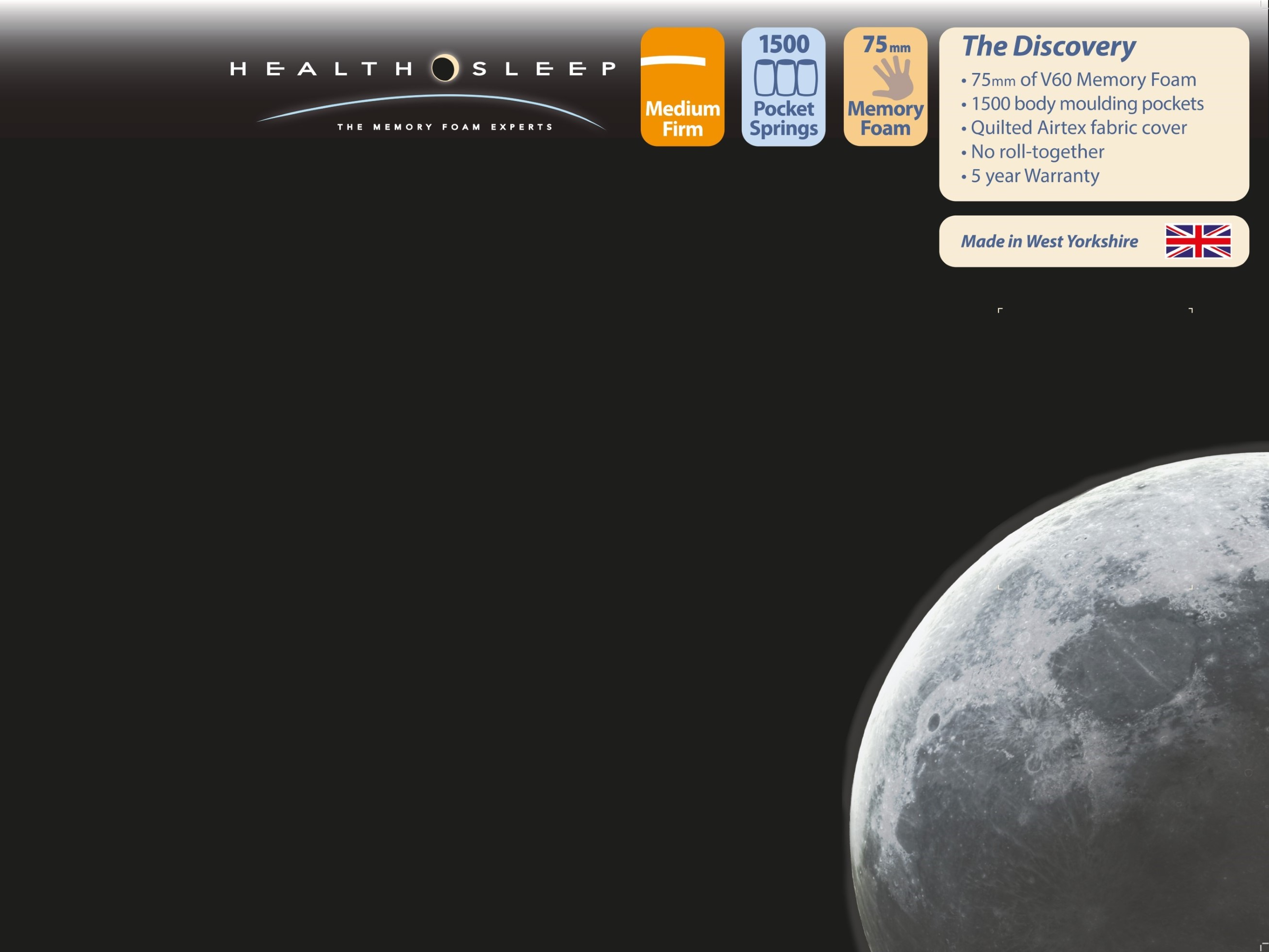Click the hand icon in Memory Foam badge
The height and width of the screenshot is (952, 1269).
892,77
